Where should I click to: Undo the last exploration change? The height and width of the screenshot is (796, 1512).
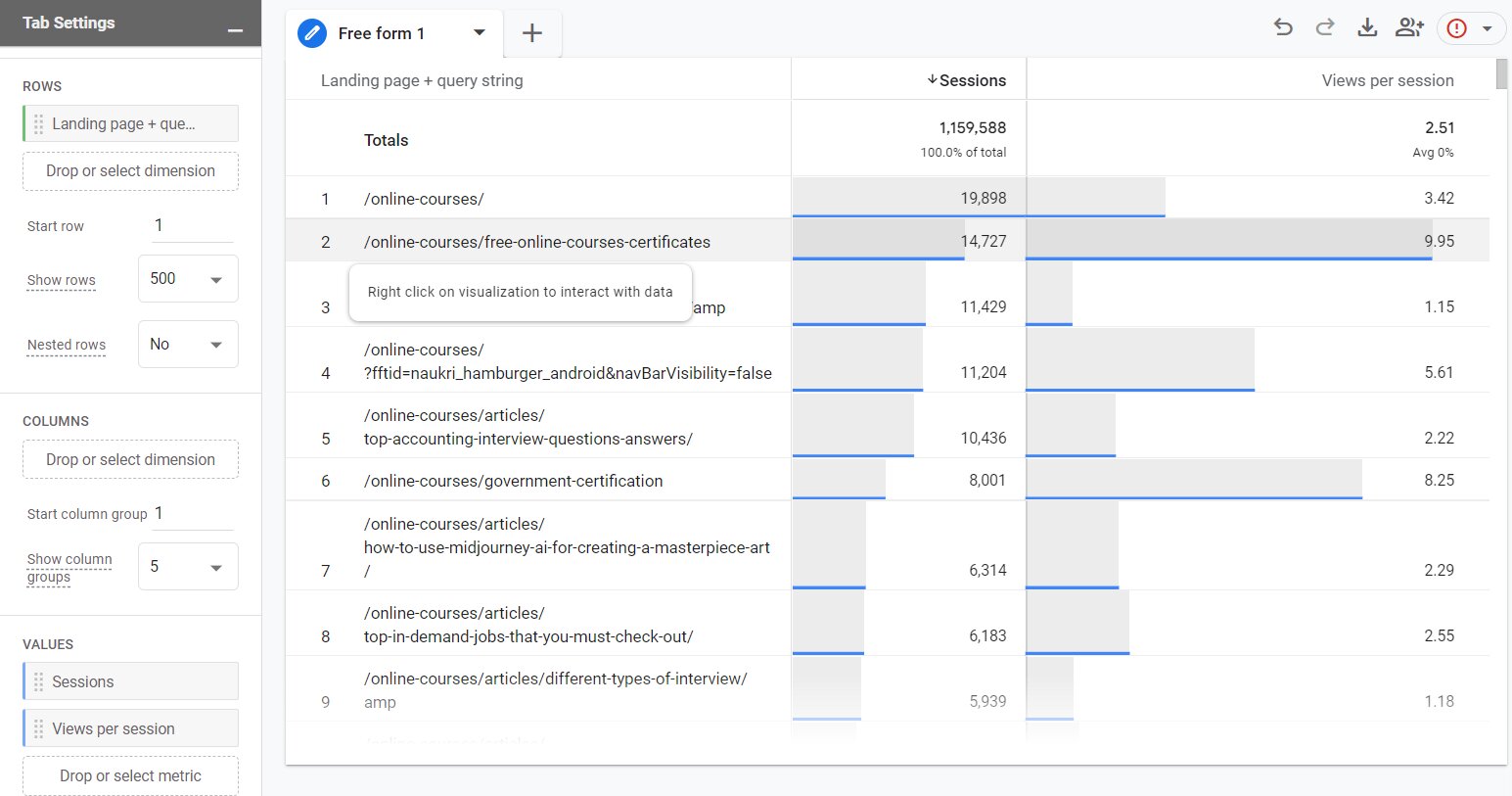coord(1282,28)
